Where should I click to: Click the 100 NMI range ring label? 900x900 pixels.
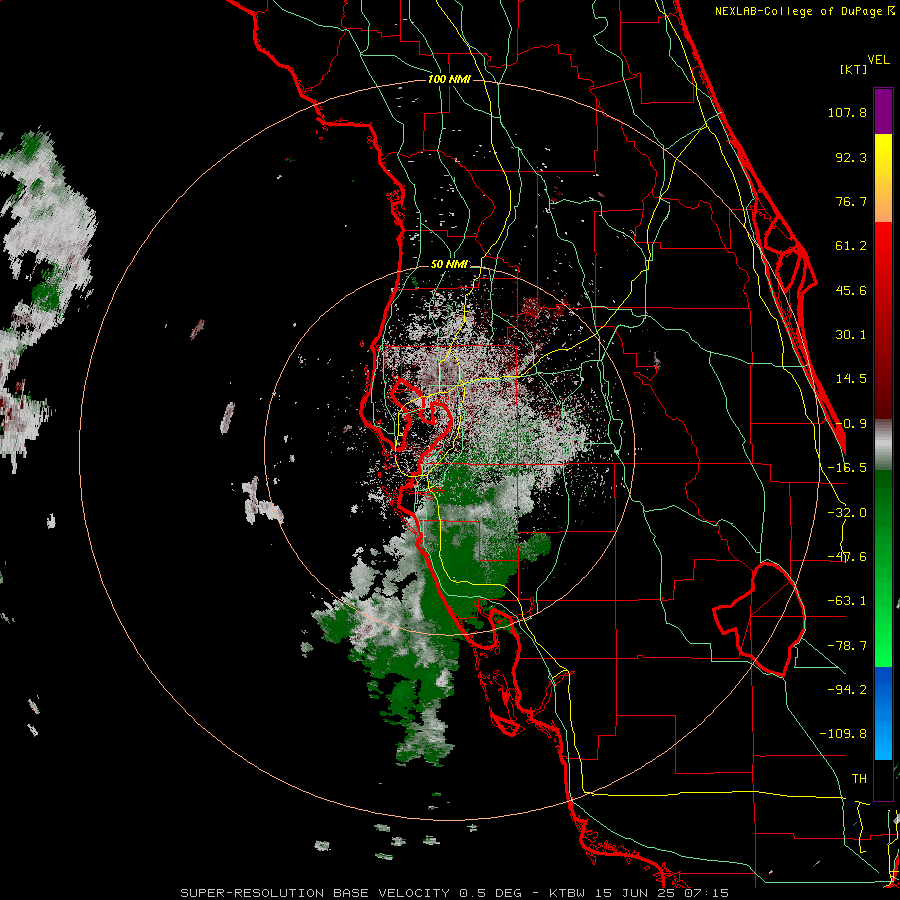coord(449,79)
